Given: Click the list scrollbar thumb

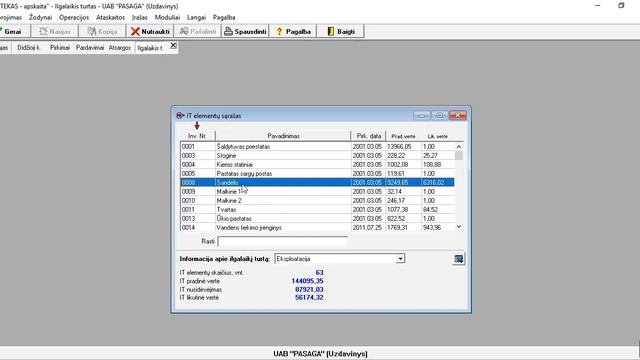Looking at the screenshot, I should [459, 156].
